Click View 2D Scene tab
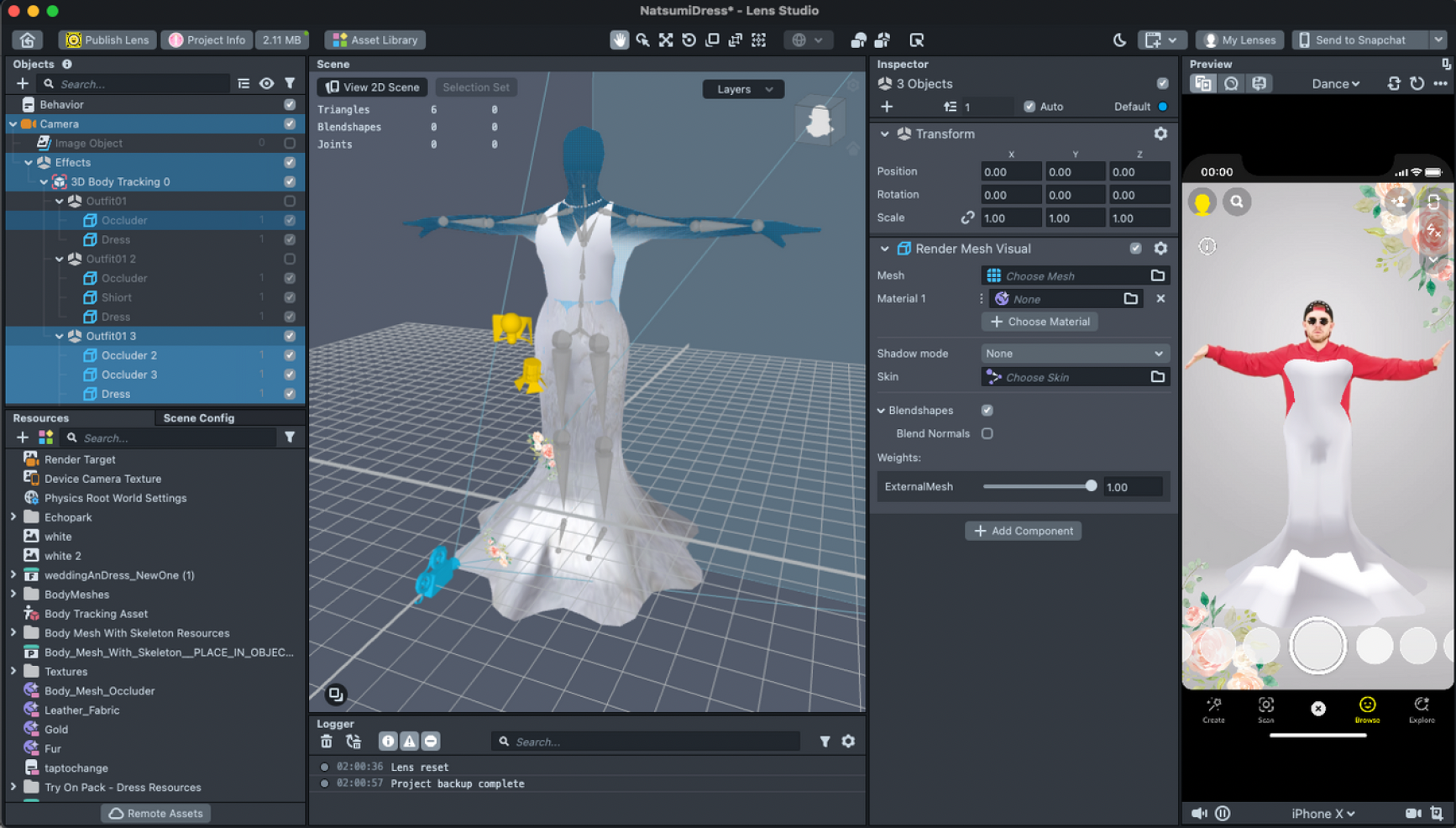The width and height of the screenshot is (1456, 828). click(x=372, y=87)
